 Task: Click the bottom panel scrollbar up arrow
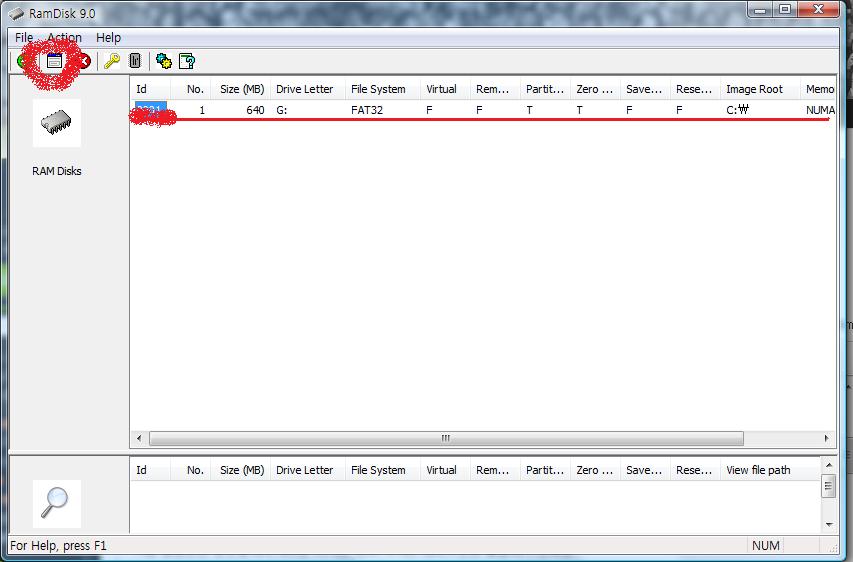coord(829,465)
